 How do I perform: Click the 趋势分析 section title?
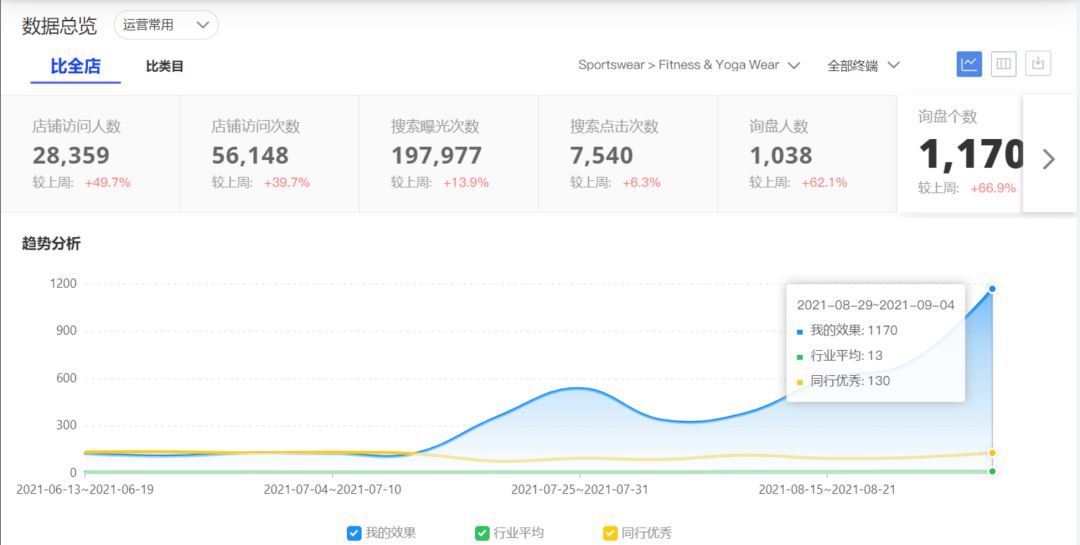point(51,244)
